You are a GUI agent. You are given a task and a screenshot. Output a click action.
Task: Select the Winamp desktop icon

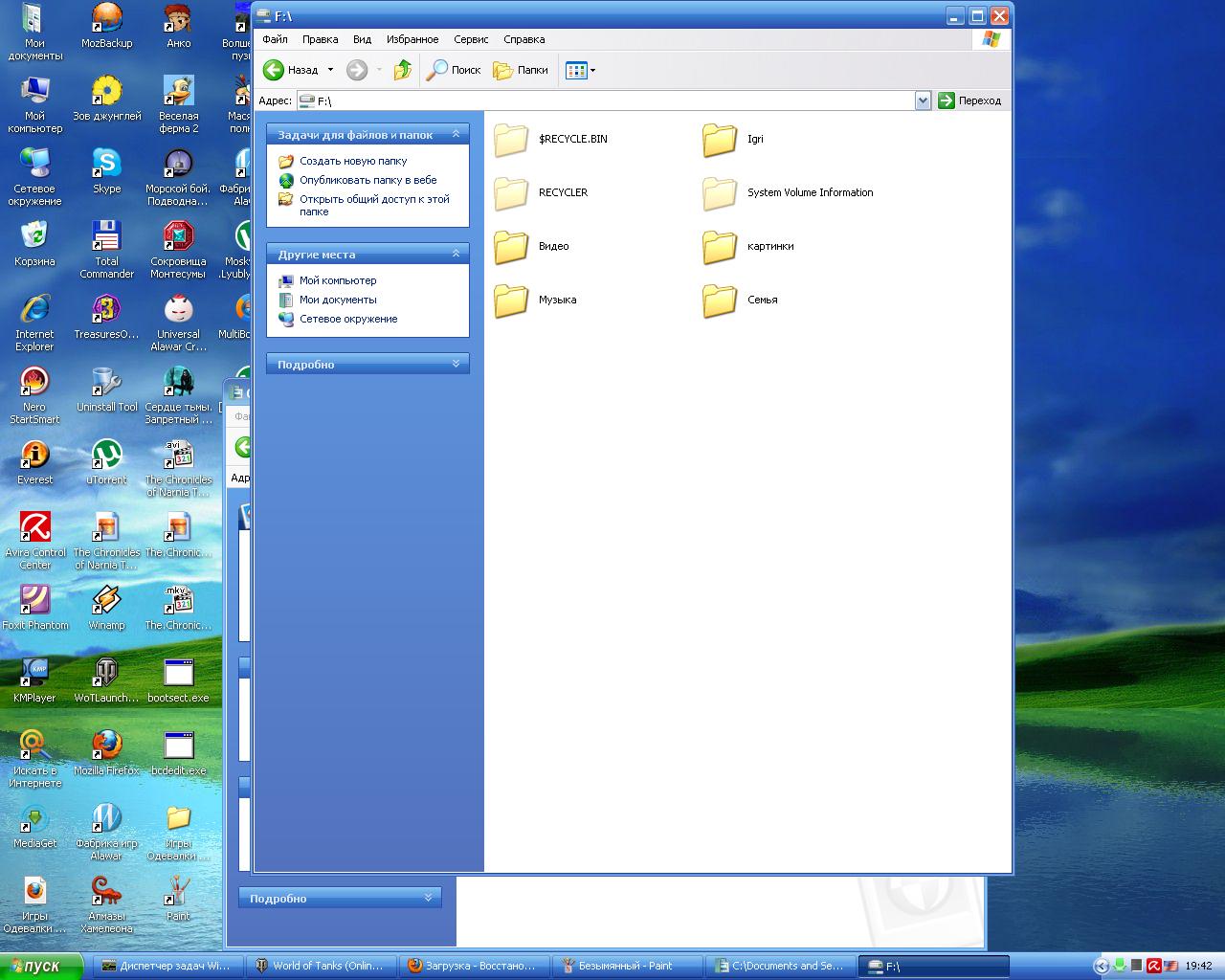pos(106,601)
